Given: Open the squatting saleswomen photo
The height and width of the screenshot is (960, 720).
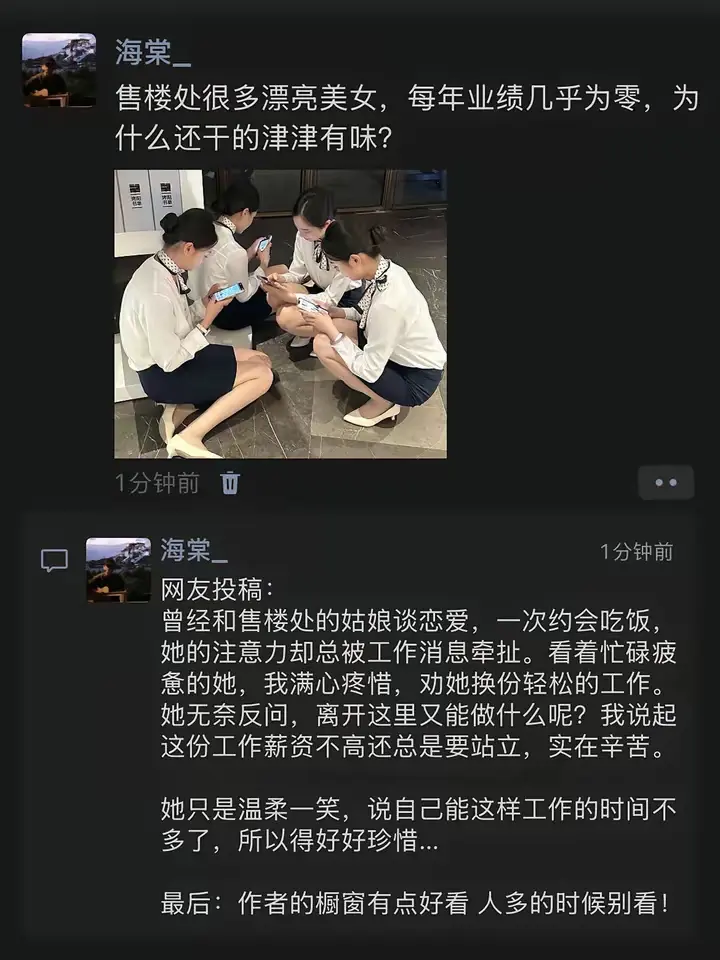Looking at the screenshot, I should tap(280, 313).
